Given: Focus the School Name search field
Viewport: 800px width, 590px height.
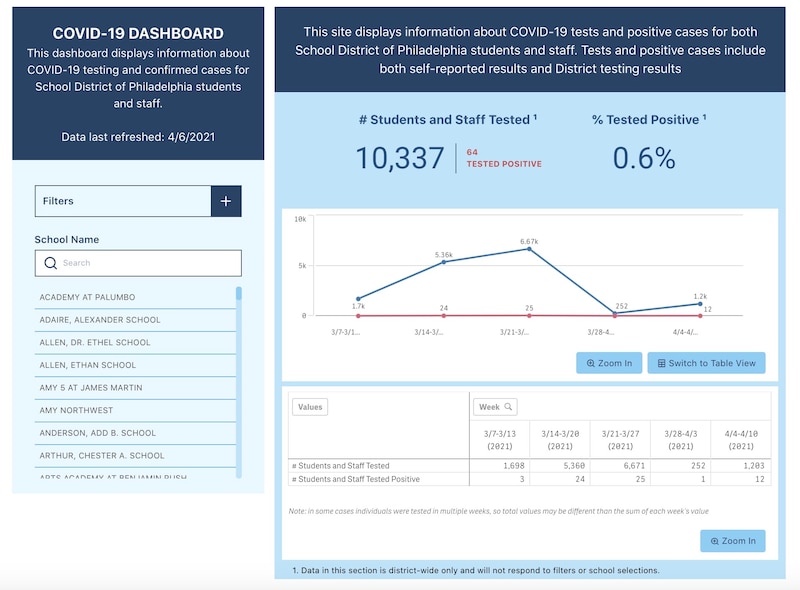Looking at the screenshot, I should (x=145, y=263).
